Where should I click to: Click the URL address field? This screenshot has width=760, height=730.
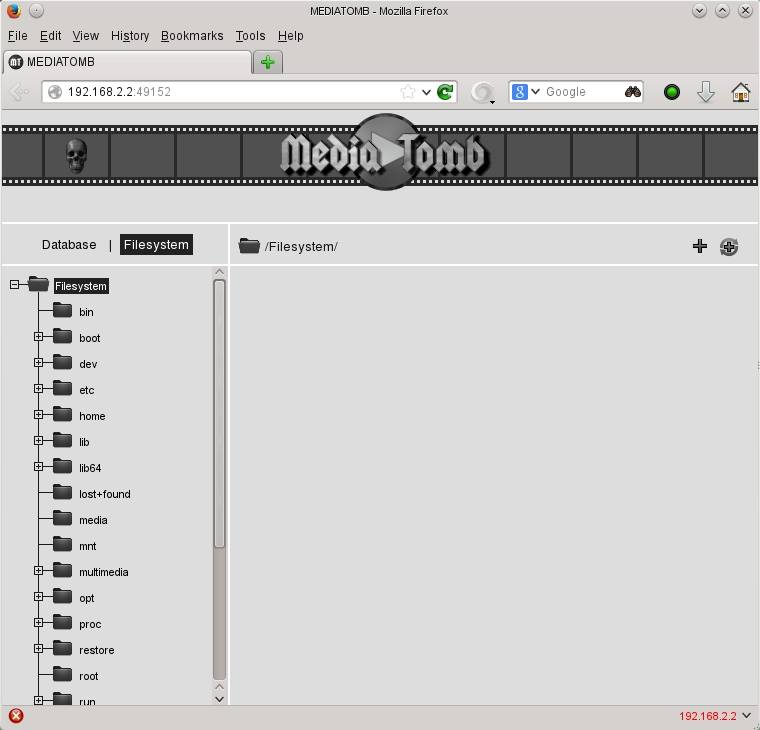230,92
